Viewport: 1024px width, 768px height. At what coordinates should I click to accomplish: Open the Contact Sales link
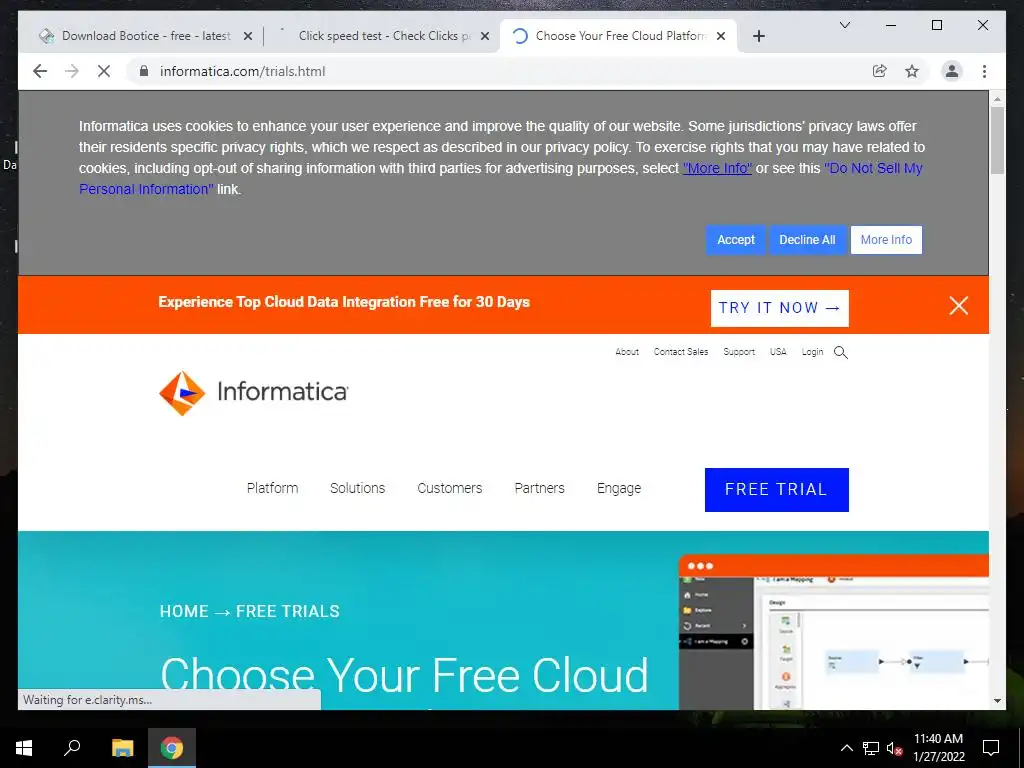(680, 351)
